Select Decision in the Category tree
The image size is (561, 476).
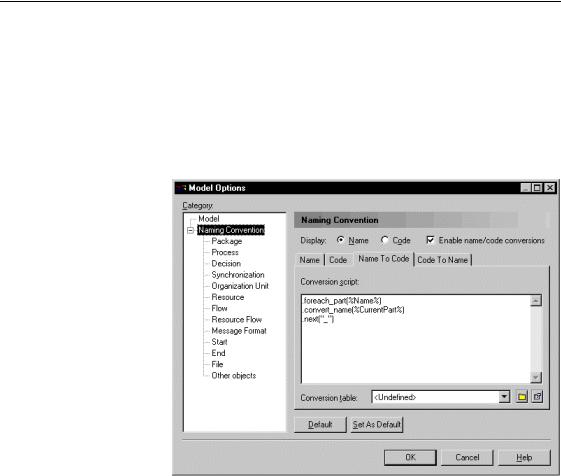point(226,263)
